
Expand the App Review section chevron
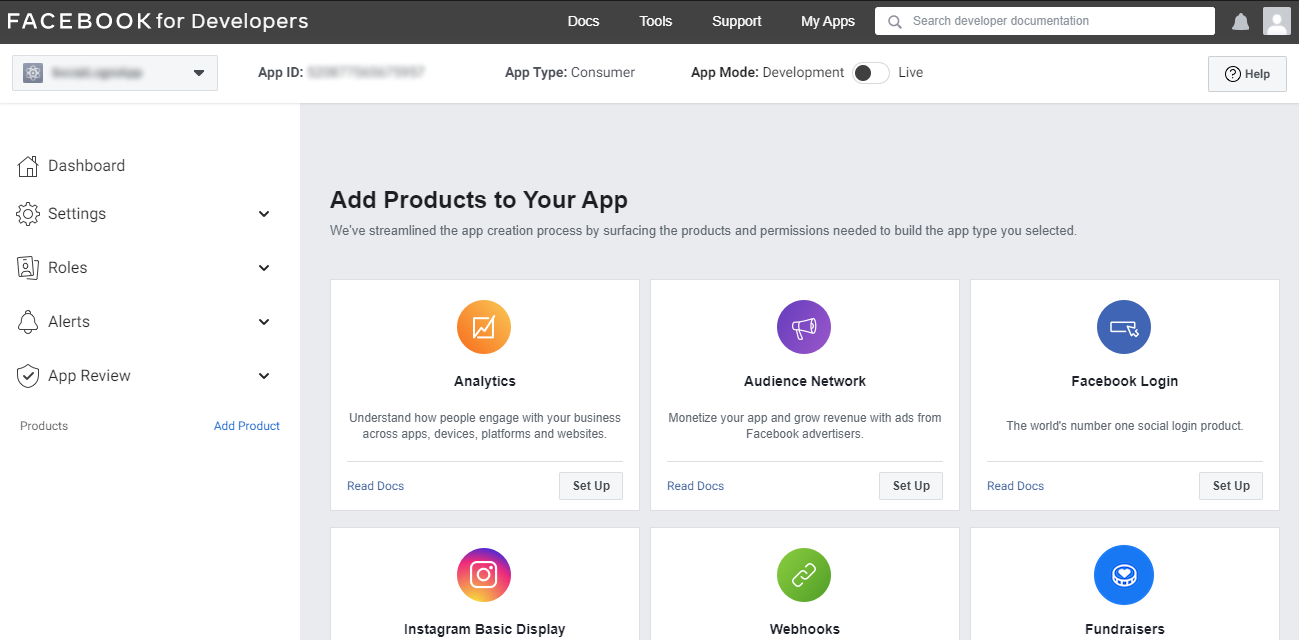pyautogui.click(x=264, y=376)
